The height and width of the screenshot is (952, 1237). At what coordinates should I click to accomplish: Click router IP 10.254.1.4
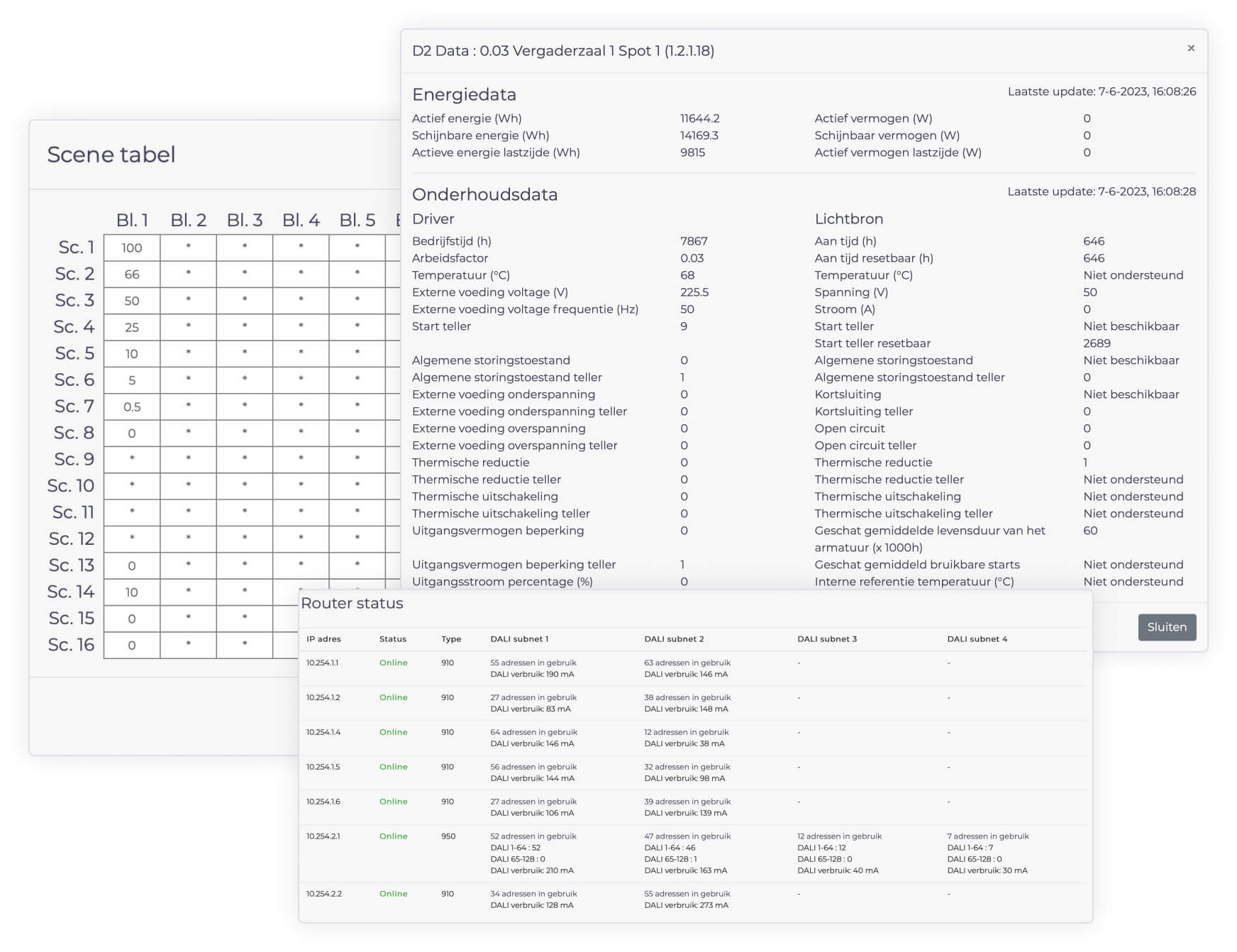(323, 732)
